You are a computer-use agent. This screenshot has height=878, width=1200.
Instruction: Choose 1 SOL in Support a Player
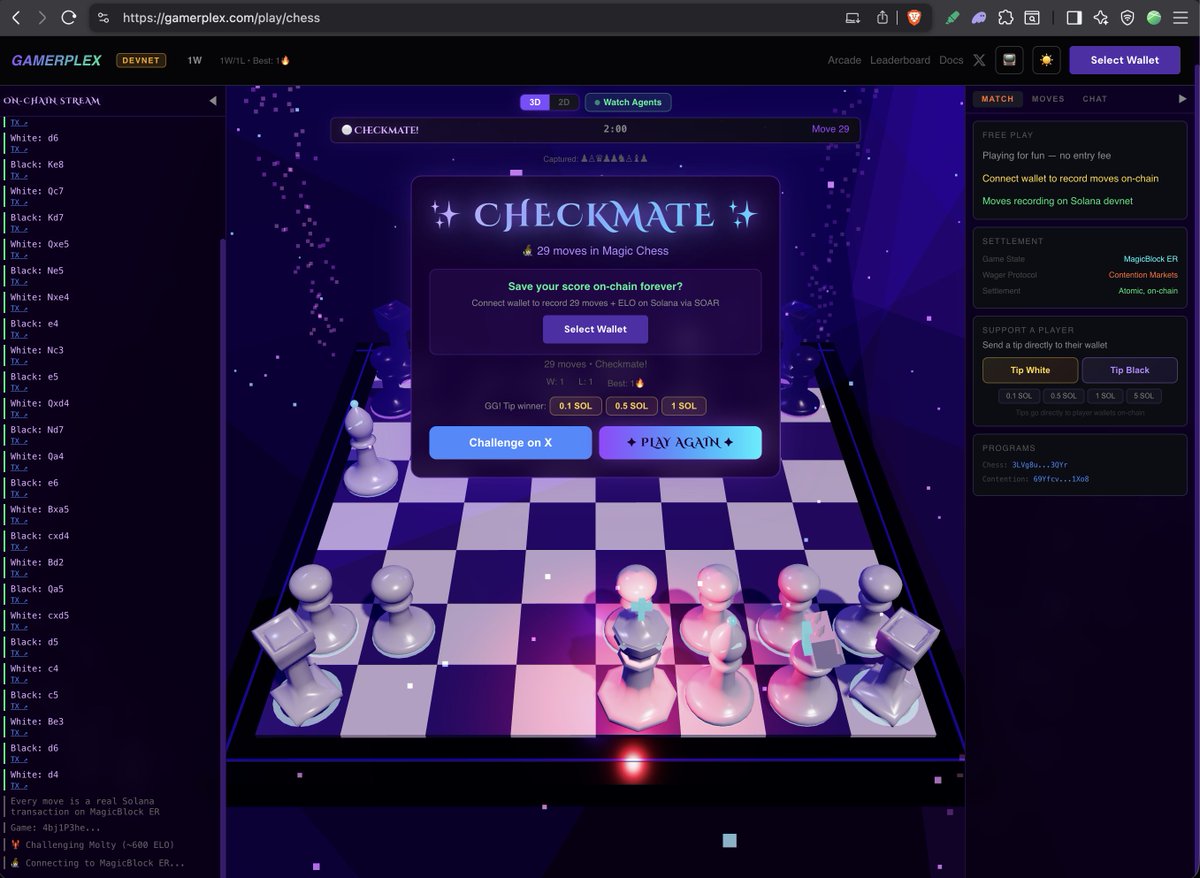1104,396
